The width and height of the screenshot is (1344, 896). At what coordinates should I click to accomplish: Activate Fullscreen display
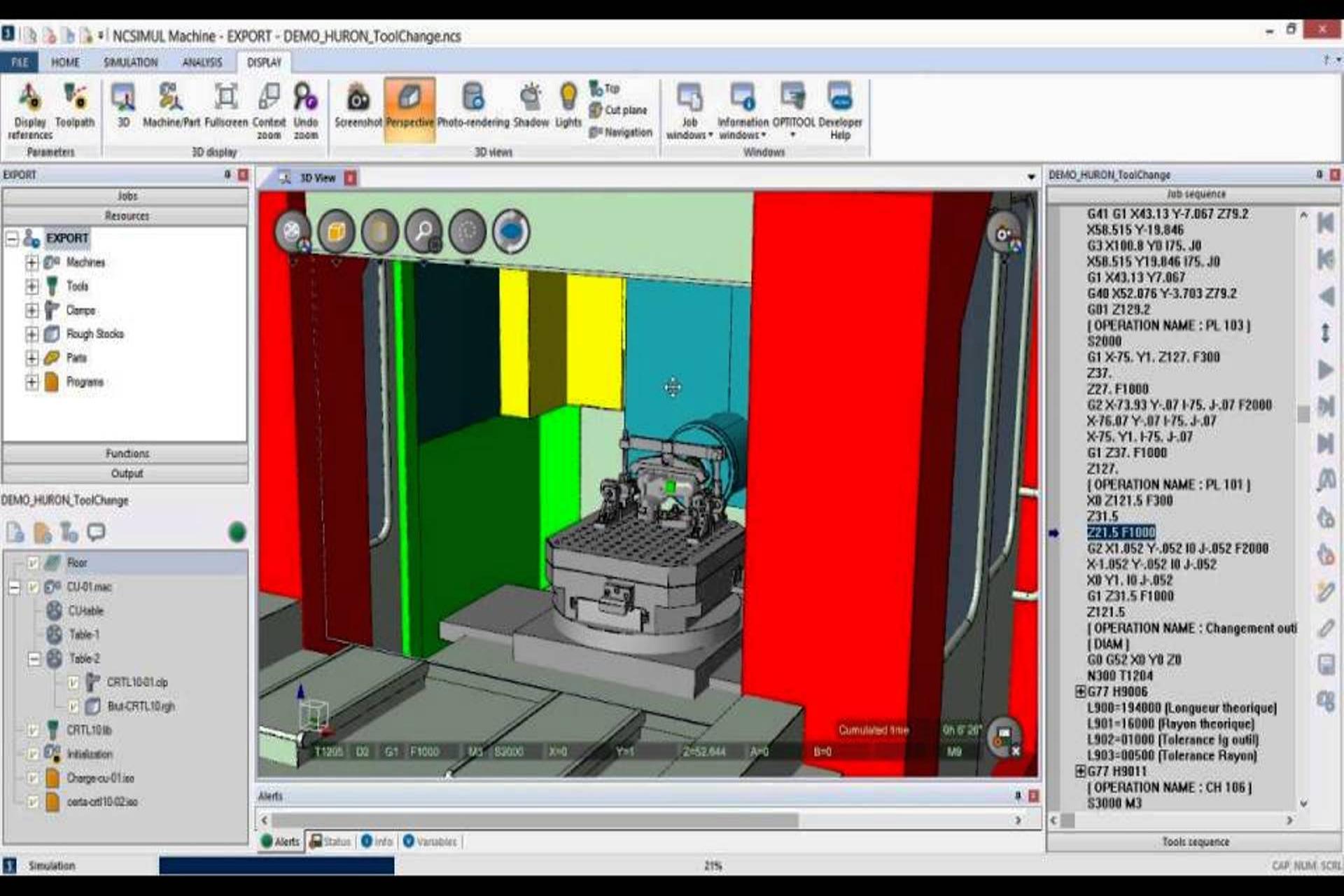click(226, 106)
